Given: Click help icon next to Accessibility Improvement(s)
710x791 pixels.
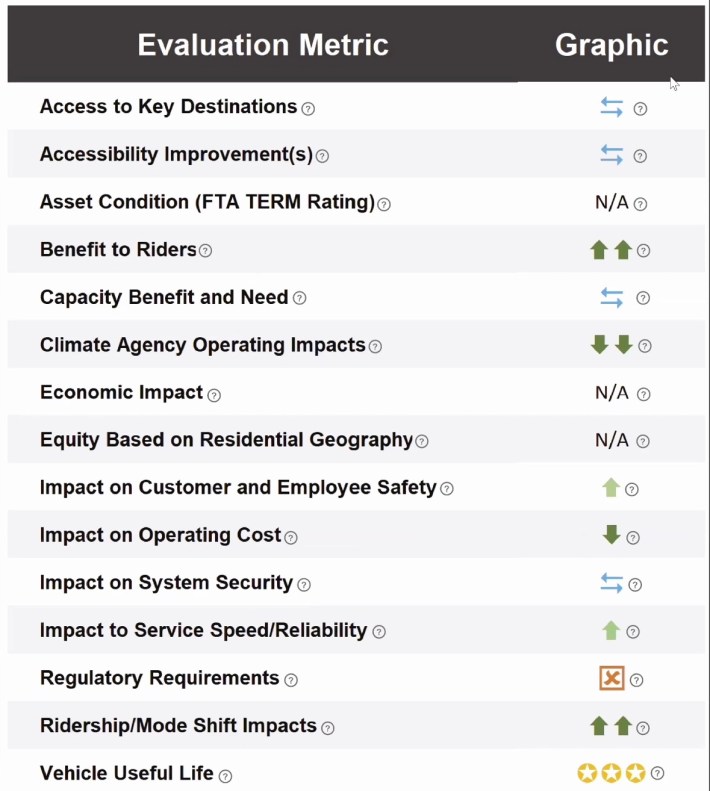Looking at the screenshot, I should 322,156.
